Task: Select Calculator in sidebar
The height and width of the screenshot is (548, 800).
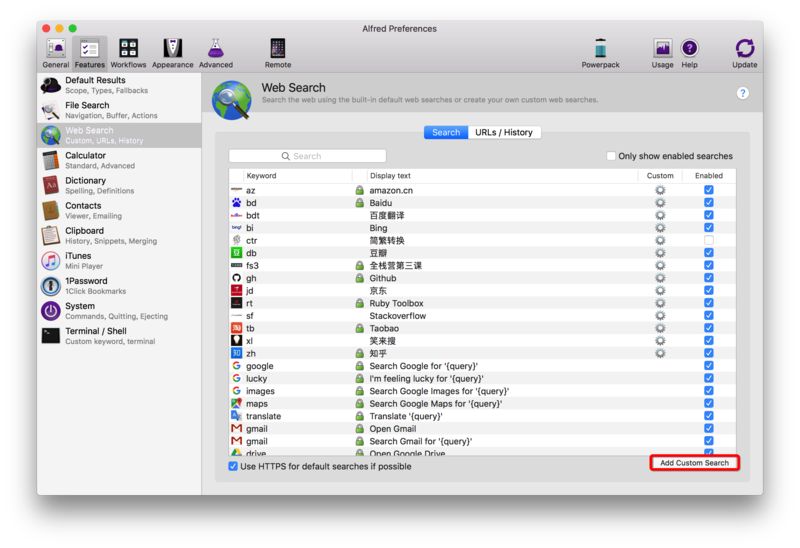Action: tap(119, 160)
